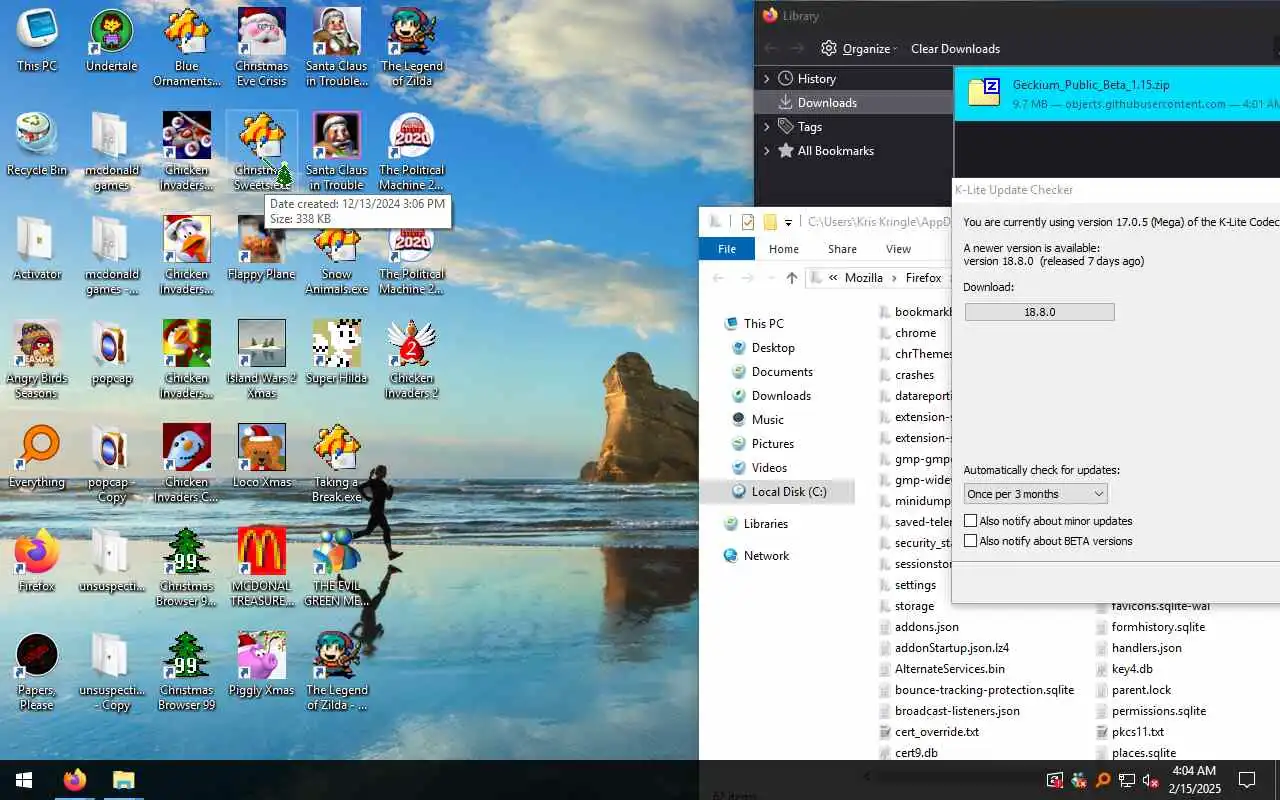Open File Explorer from the taskbar
Viewport: 1280px width, 800px height.
123,780
